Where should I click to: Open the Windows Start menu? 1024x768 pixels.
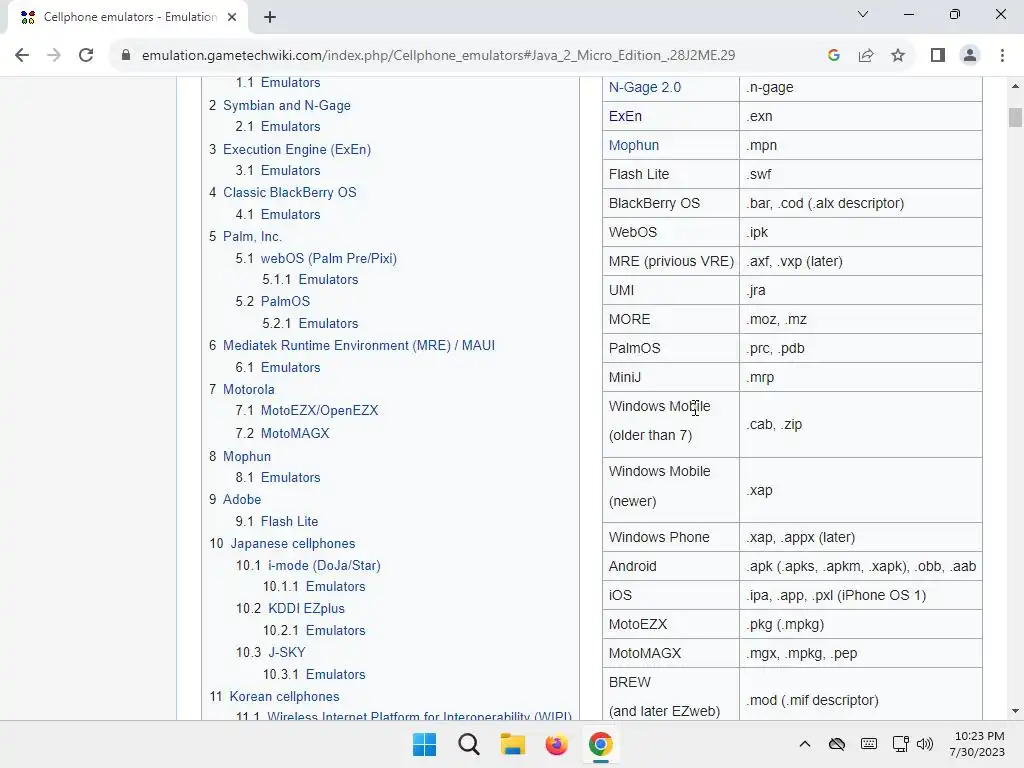click(424, 744)
